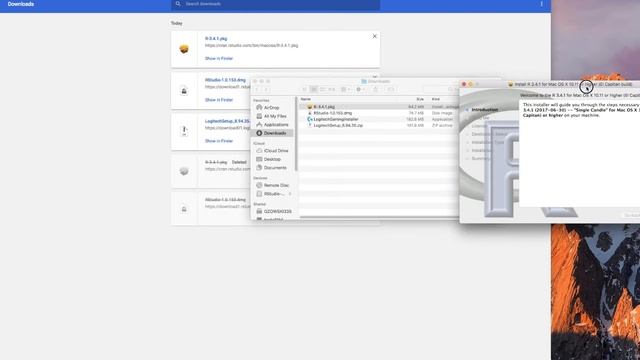Go back in the Finder window

[x=257, y=89]
